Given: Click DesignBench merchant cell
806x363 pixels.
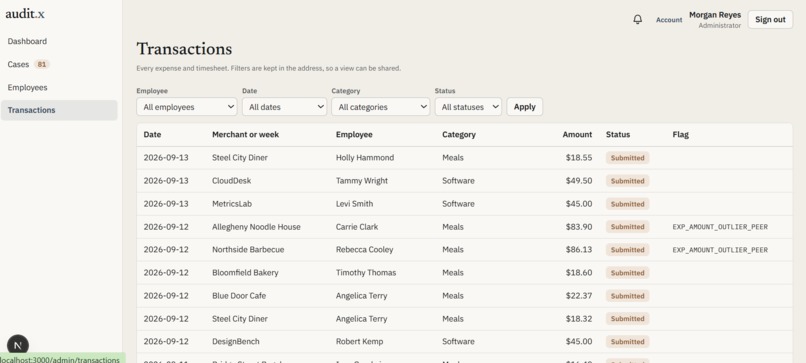Looking at the screenshot, I should (235, 341).
